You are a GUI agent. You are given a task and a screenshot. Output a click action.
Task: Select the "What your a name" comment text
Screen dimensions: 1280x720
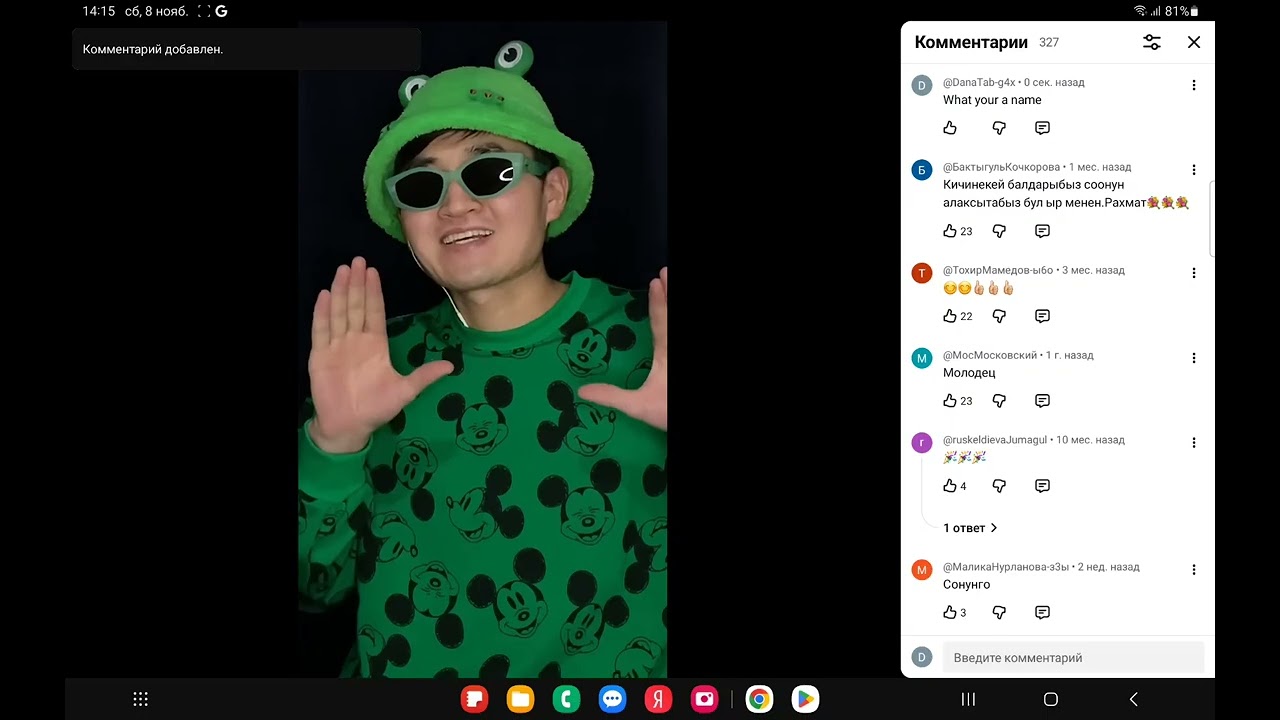tap(992, 100)
